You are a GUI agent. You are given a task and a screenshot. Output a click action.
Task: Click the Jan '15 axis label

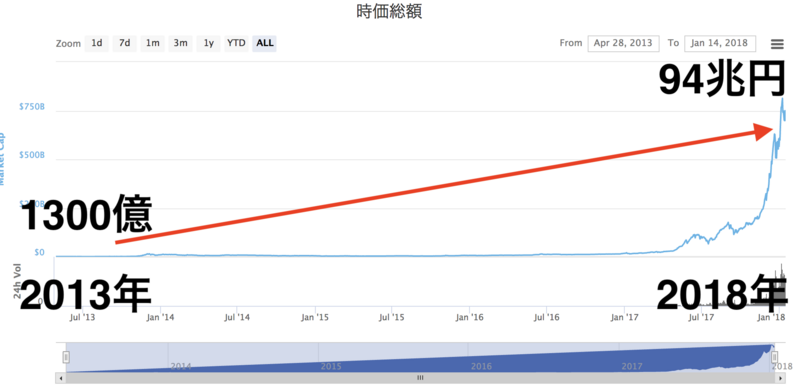315,317
